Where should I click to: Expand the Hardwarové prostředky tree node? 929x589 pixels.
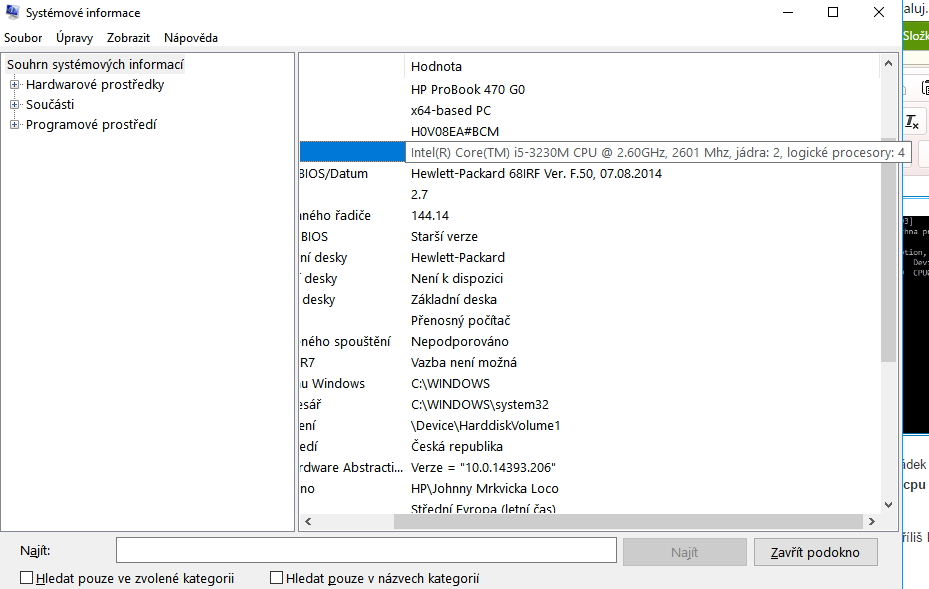[x=14, y=85]
